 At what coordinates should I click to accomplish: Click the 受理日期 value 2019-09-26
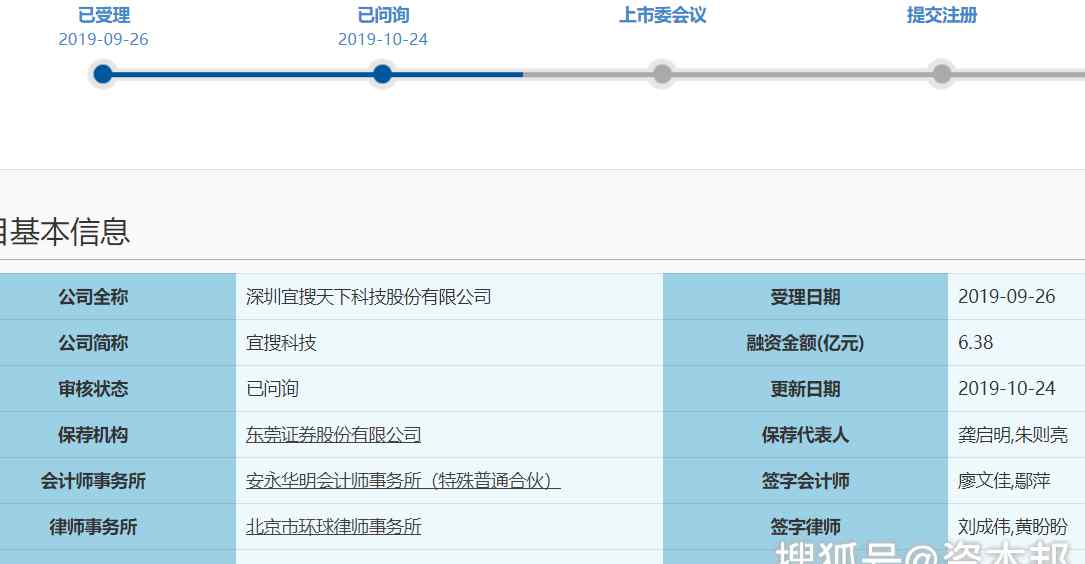(1007, 297)
